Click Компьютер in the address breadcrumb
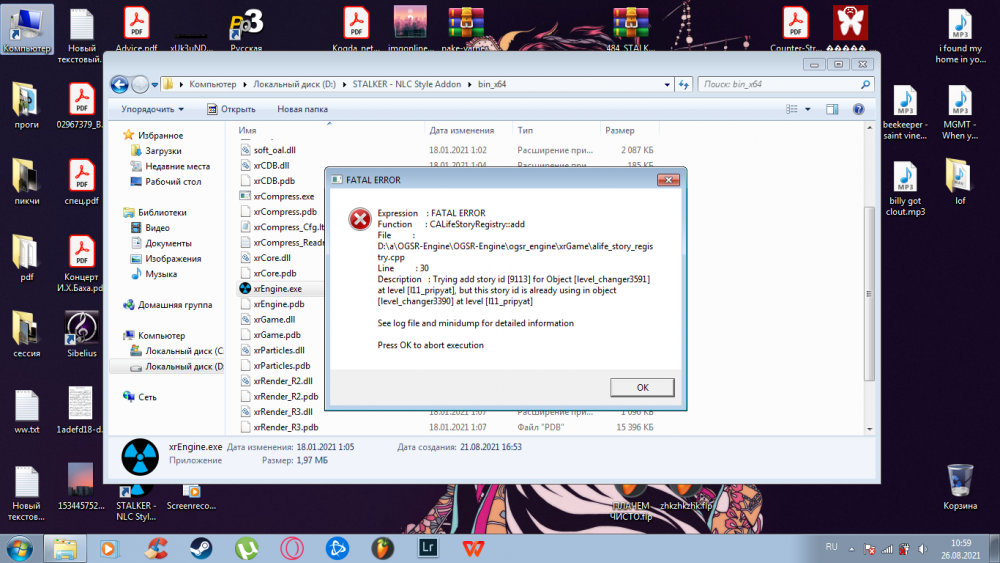 point(212,84)
